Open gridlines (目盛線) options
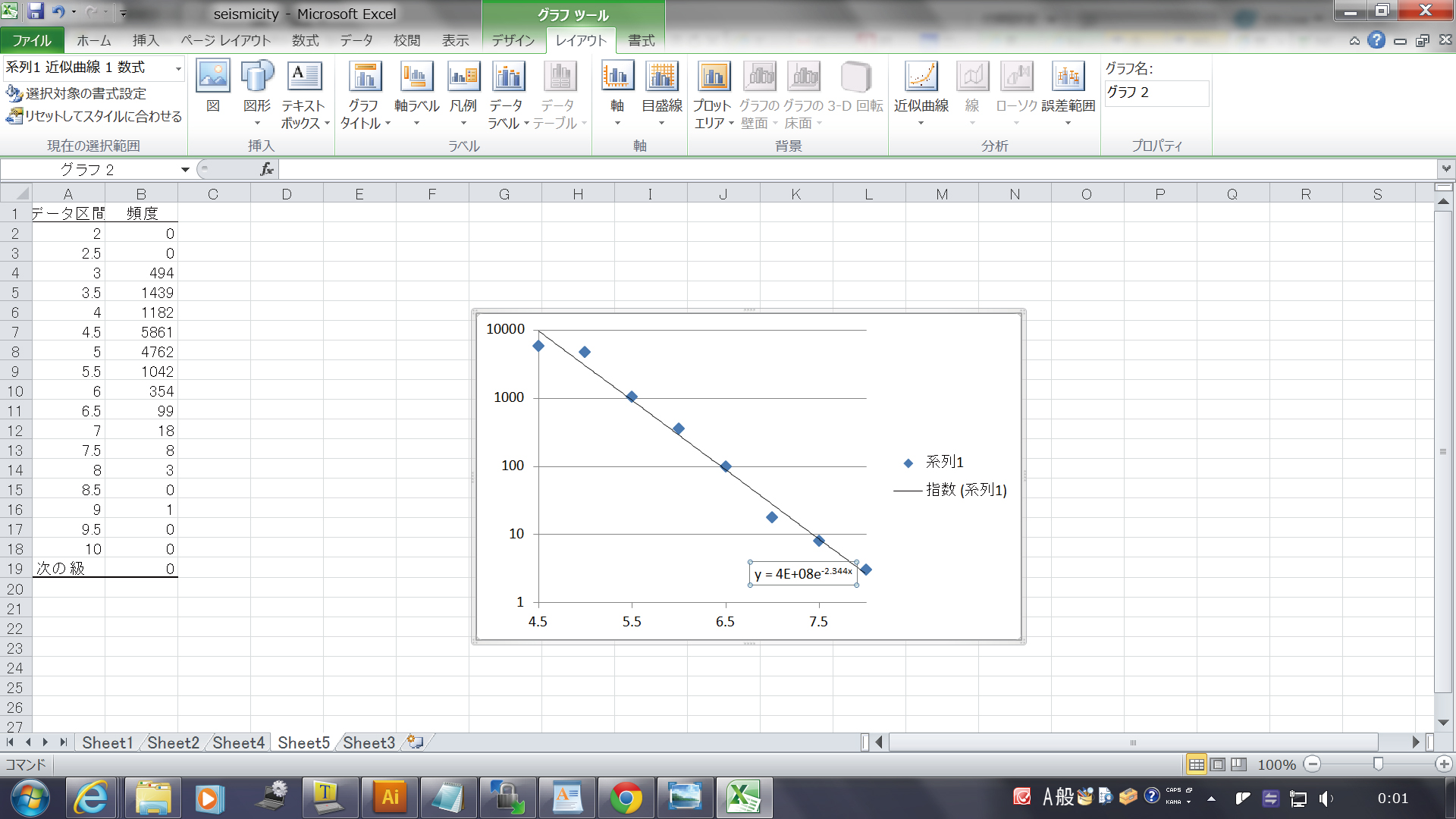 662,94
